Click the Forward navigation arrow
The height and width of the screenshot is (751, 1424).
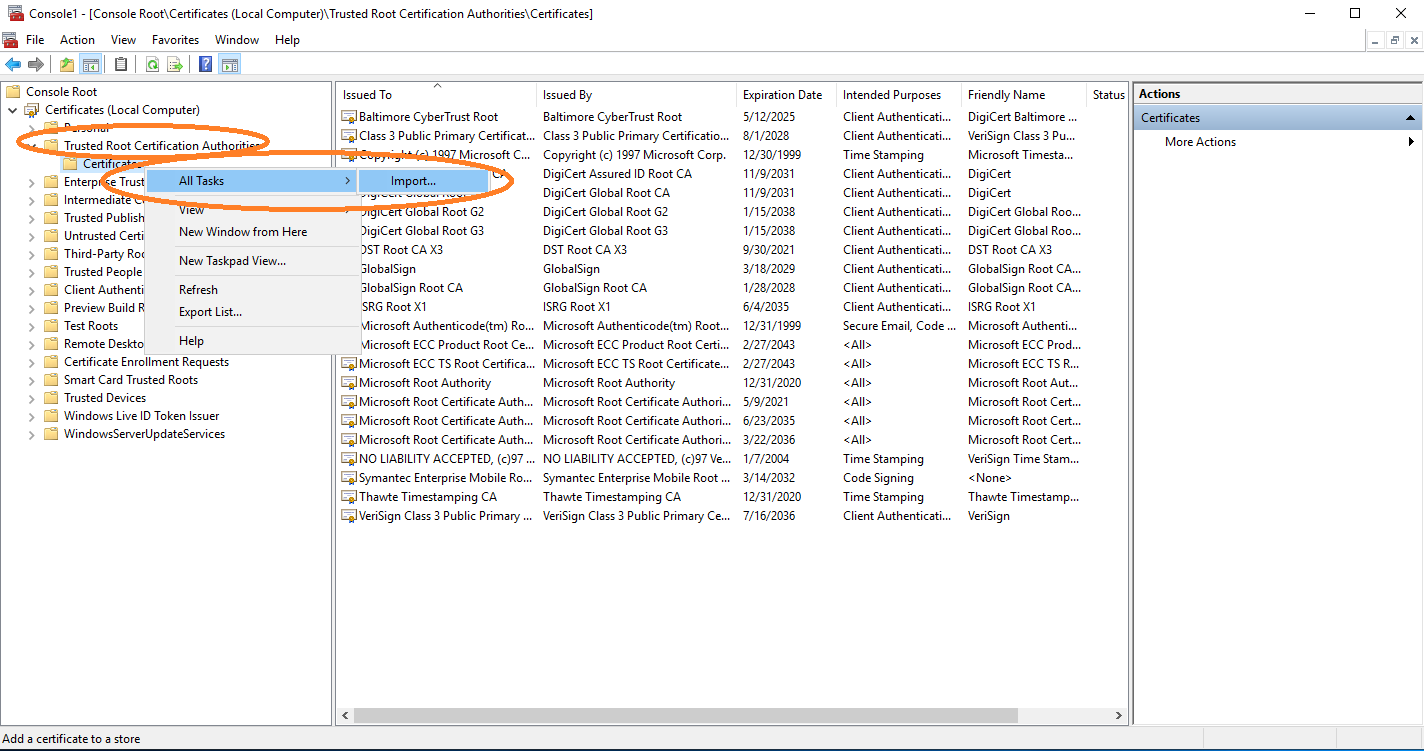(x=36, y=64)
